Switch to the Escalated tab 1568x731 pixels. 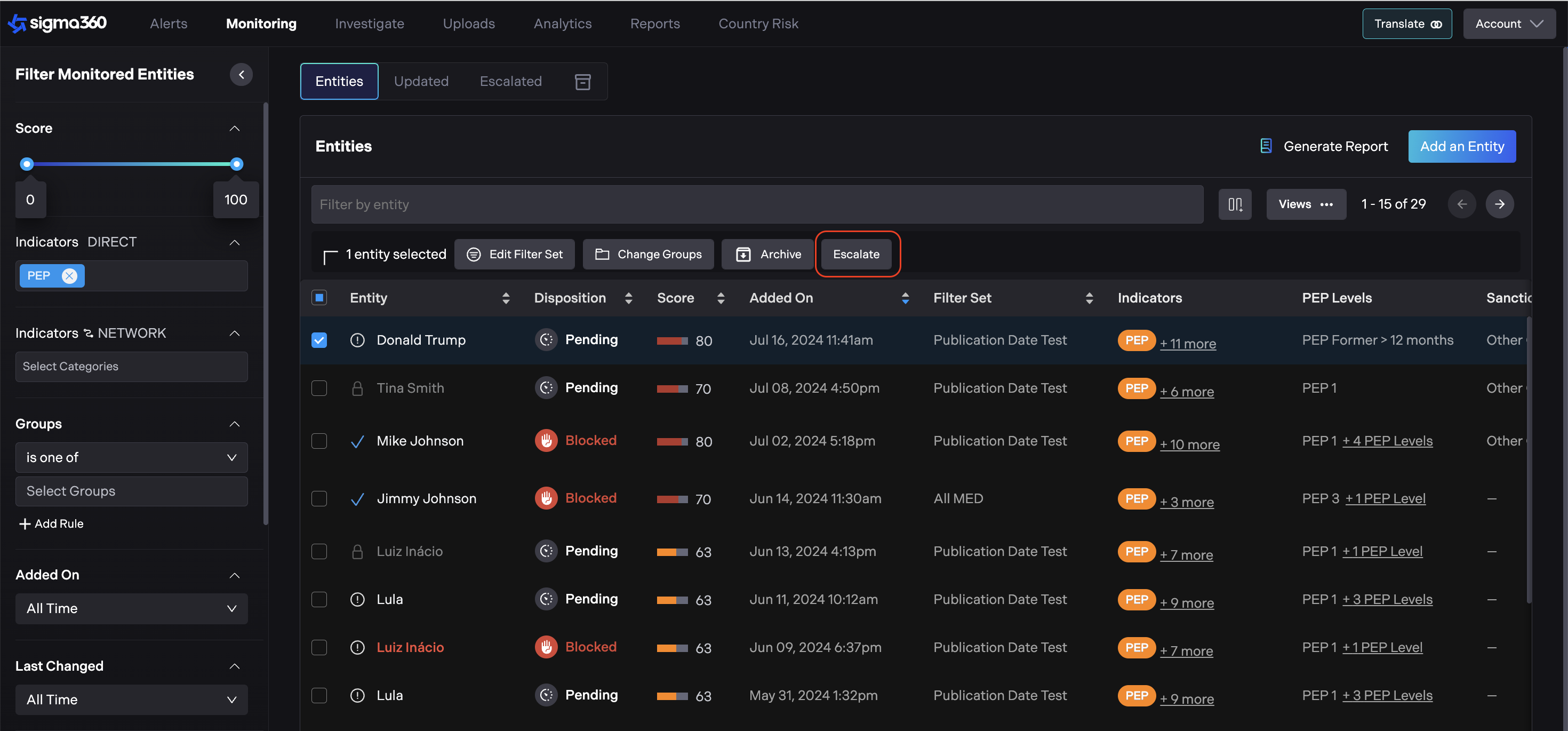point(510,82)
